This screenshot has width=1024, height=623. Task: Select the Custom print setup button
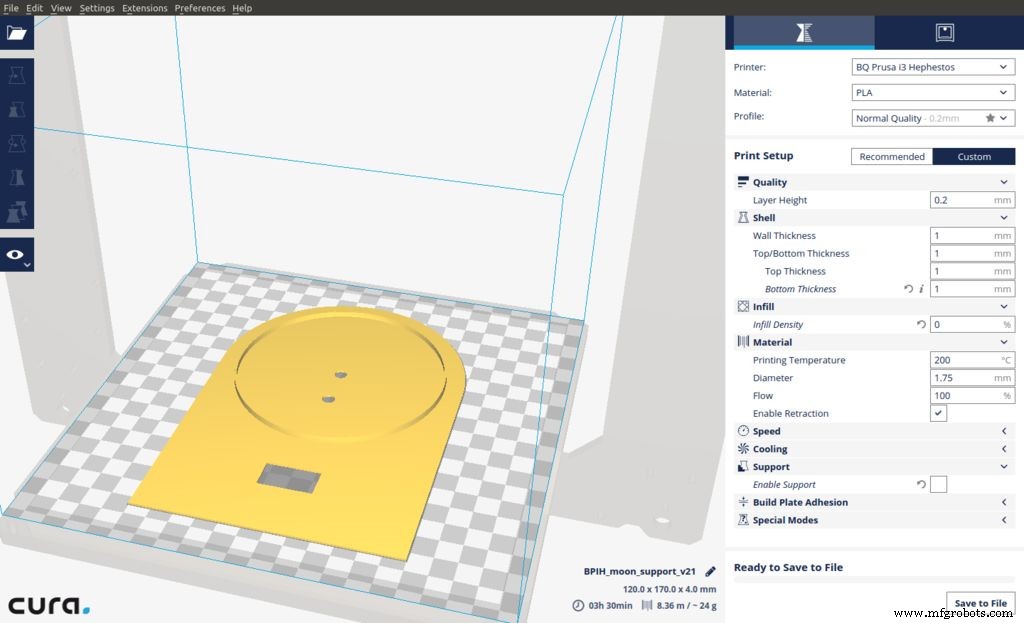pyautogui.click(x=974, y=156)
